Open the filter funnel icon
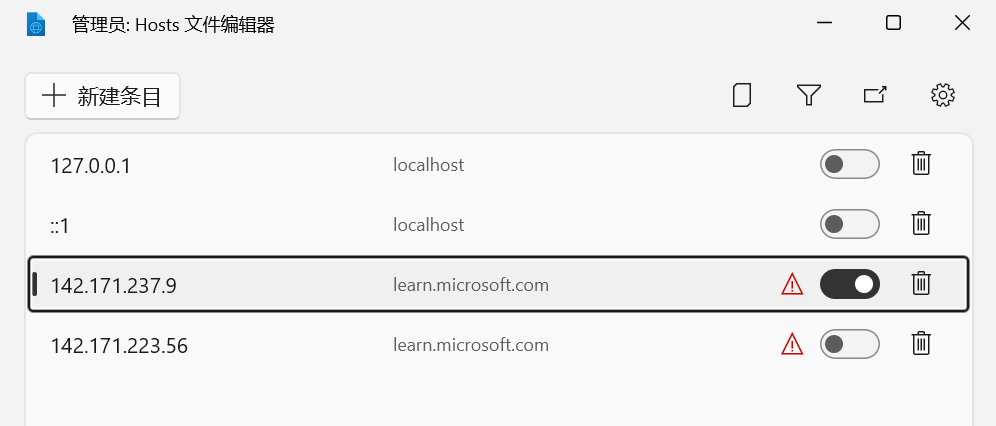Viewport: 996px width, 426px height. [x=809, y=95]
